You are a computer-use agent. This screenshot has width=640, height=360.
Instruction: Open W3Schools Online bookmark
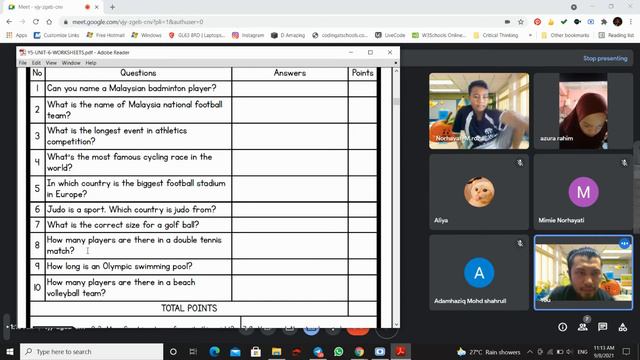point(439,36)
